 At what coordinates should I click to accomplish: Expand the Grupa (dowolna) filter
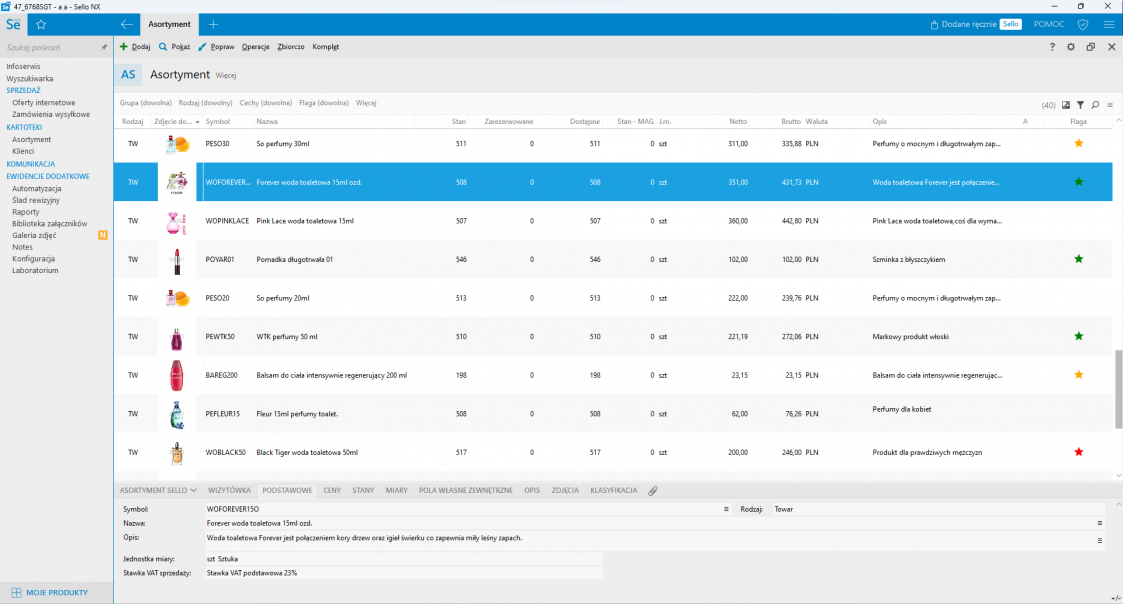point(146,102)
